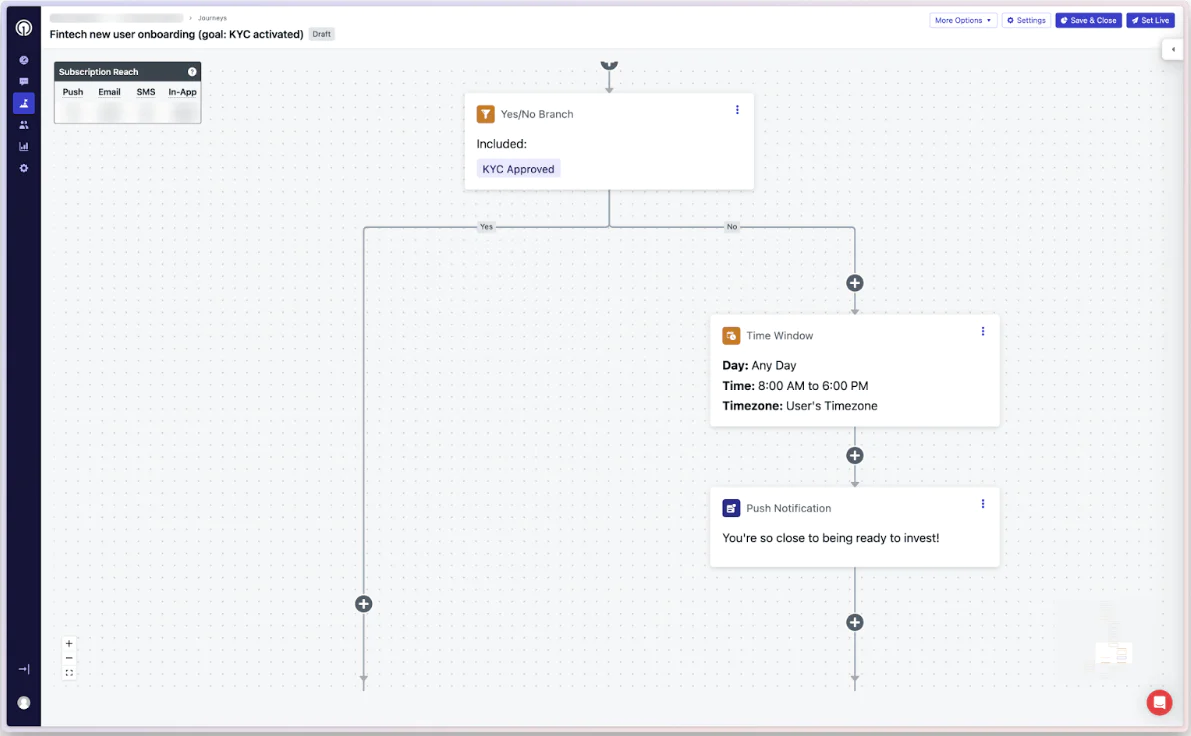Open the Journeys flag icon in sidebar
Image resolution: width=1191 pixels, height=736 pixels.
coord(23,103)
